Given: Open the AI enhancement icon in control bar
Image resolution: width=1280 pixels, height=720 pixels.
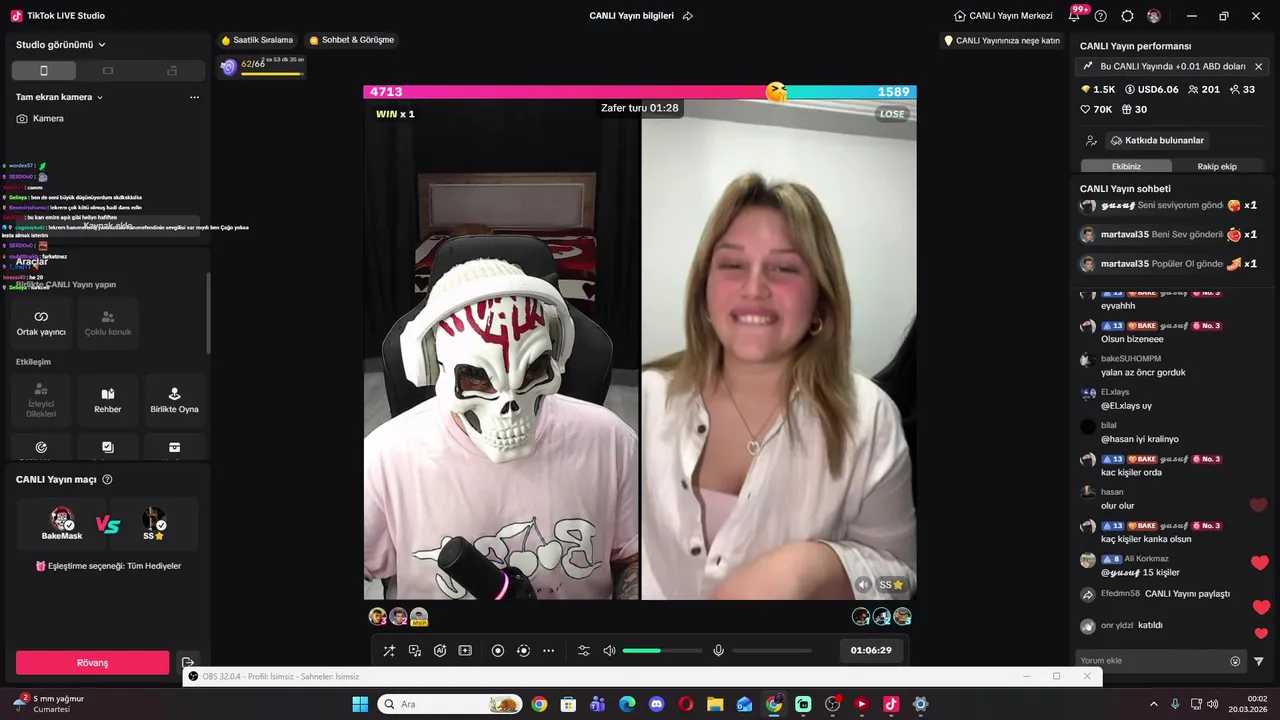Looking at the screenshot, I should 440,651.
